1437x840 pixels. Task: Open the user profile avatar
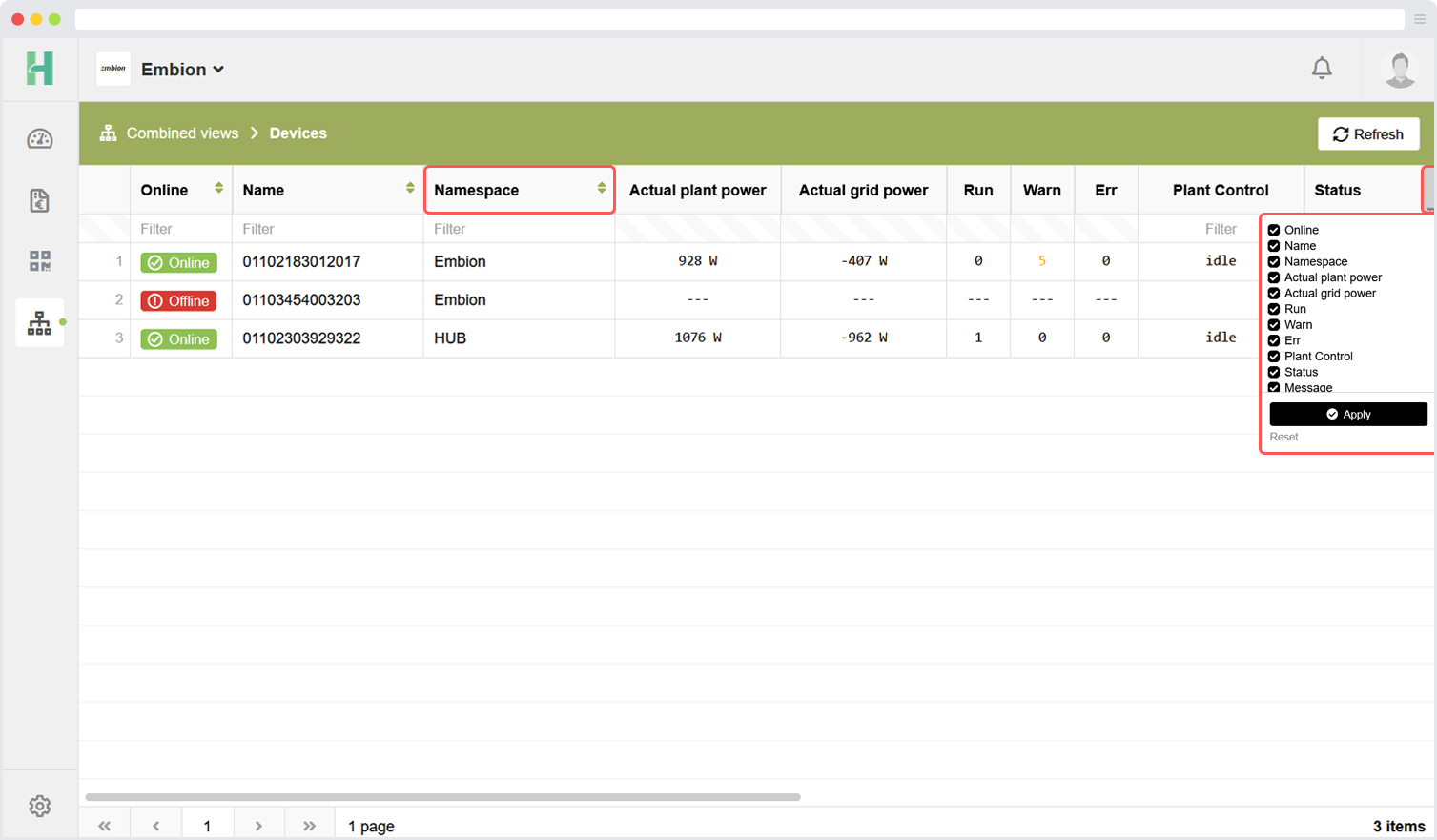tap(1399, 70)
